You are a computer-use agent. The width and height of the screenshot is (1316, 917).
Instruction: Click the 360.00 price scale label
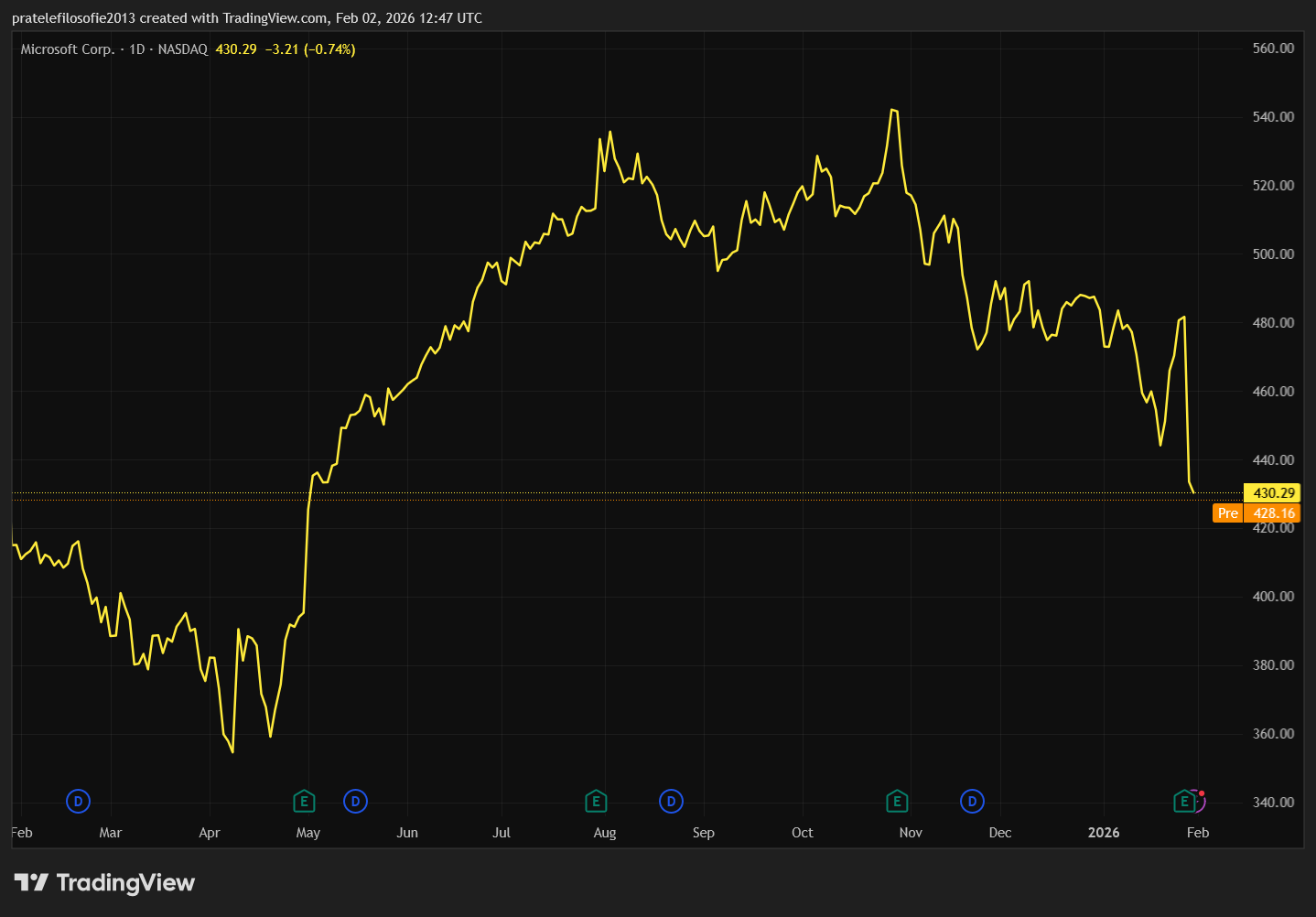point(1273,734)
